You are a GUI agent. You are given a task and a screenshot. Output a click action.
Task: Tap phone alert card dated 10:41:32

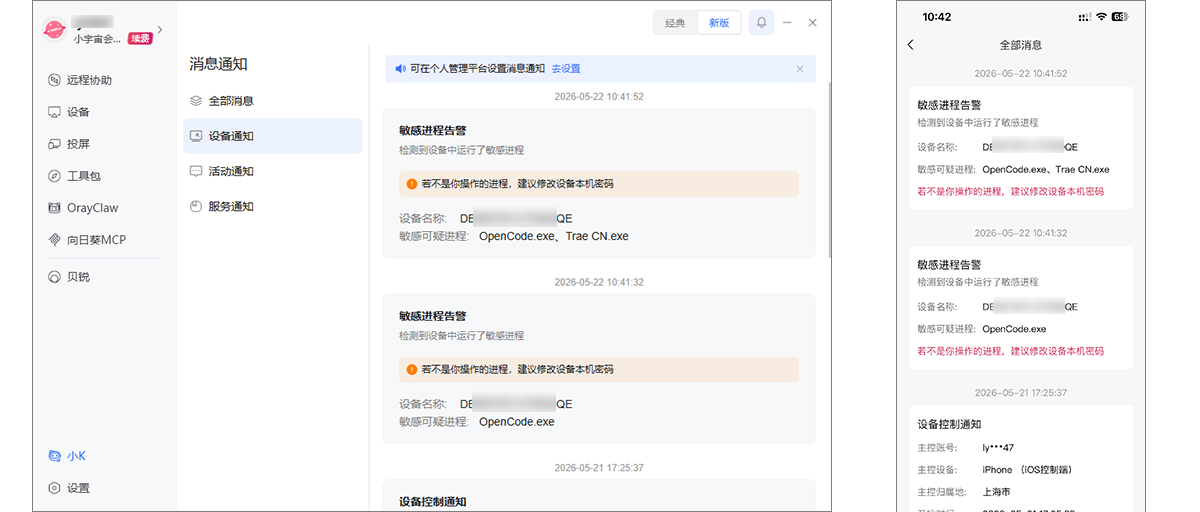pyautogui.click(x=1021, y=307)
